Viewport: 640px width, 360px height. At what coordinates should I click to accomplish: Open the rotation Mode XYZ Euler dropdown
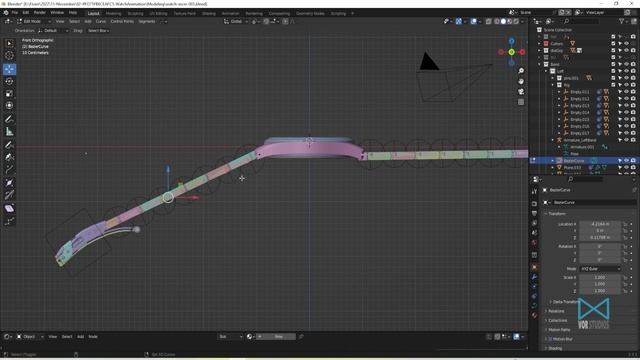tap(600, 269)
